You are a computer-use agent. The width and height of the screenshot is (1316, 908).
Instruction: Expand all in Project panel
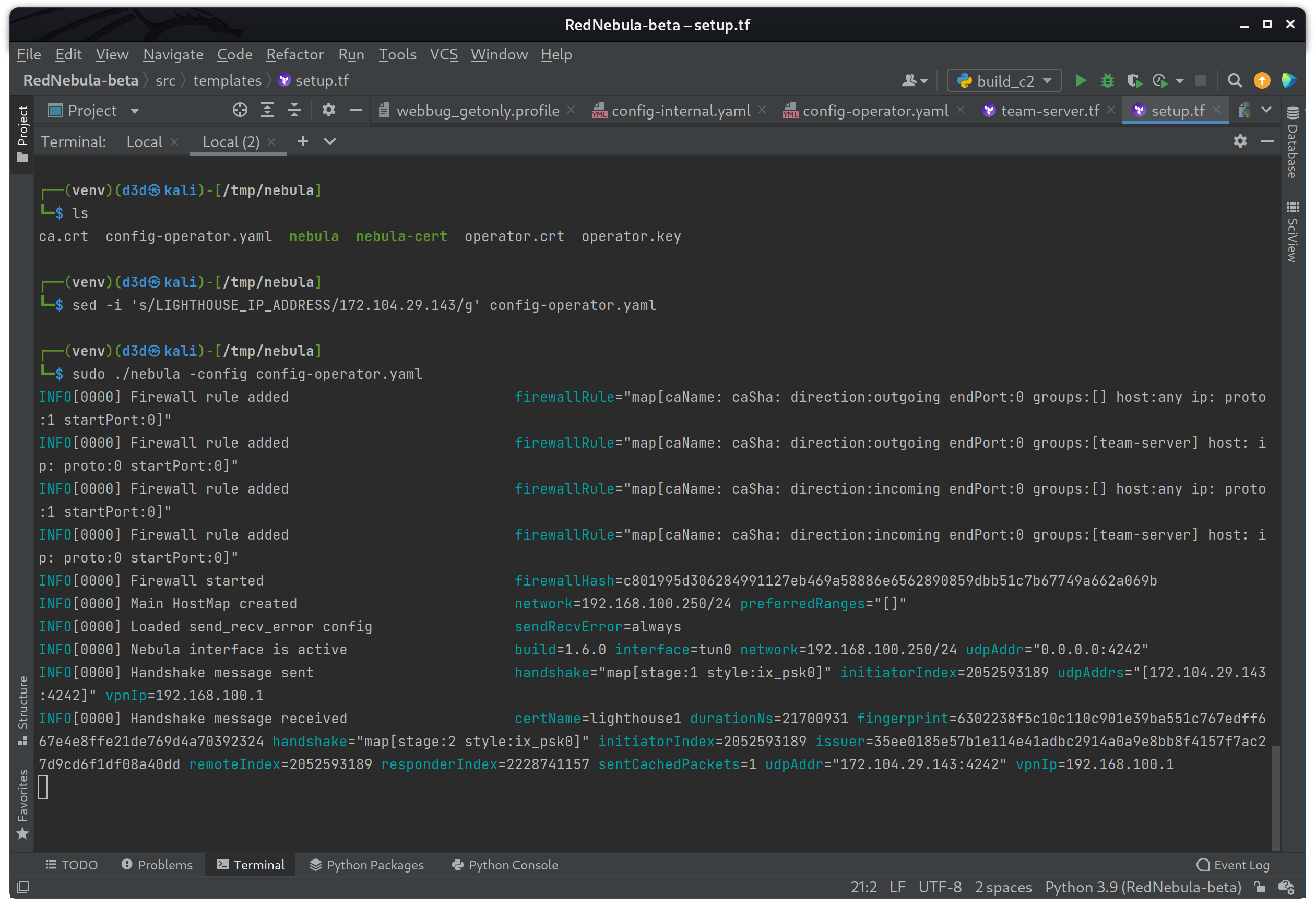[x=267, y=111]
